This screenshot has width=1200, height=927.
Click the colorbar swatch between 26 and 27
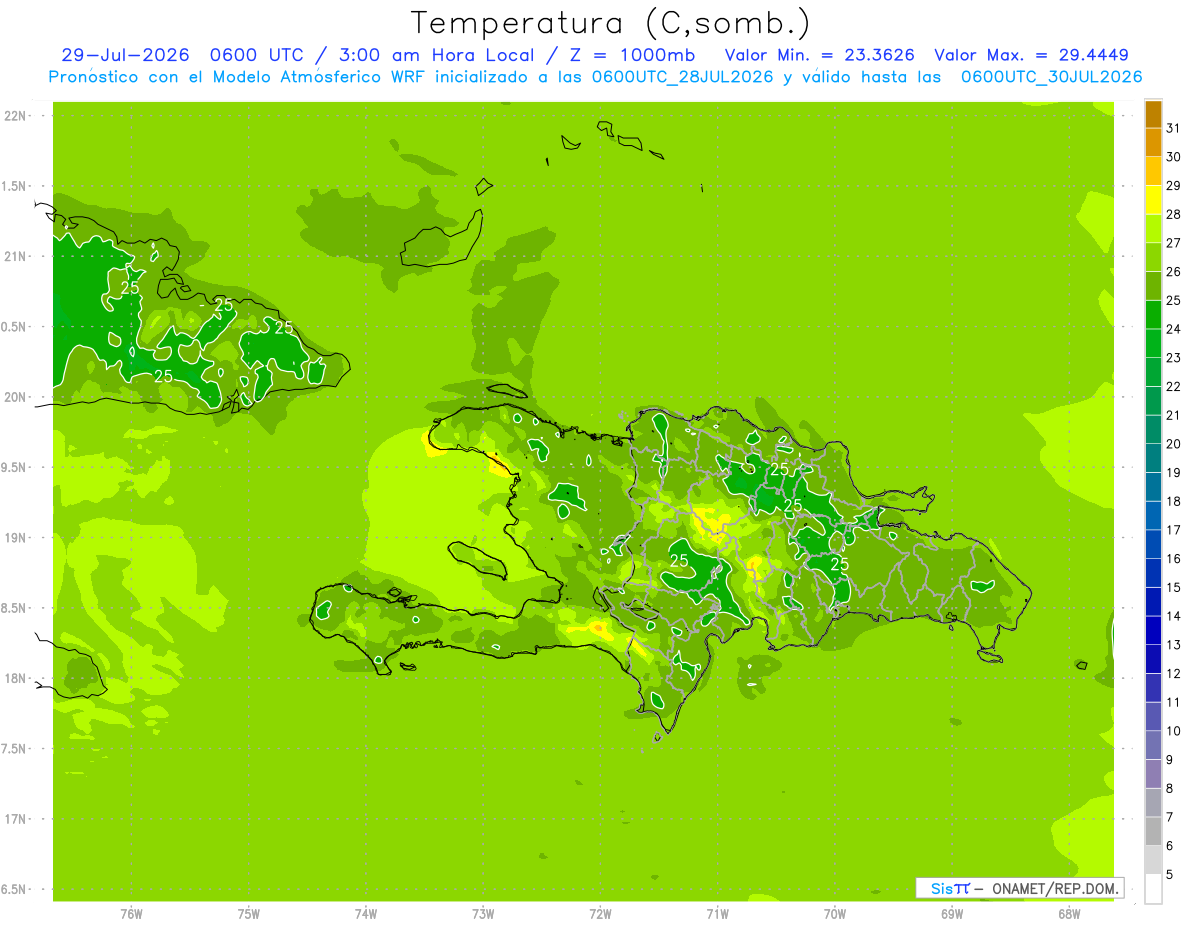tap(1153, 258)
